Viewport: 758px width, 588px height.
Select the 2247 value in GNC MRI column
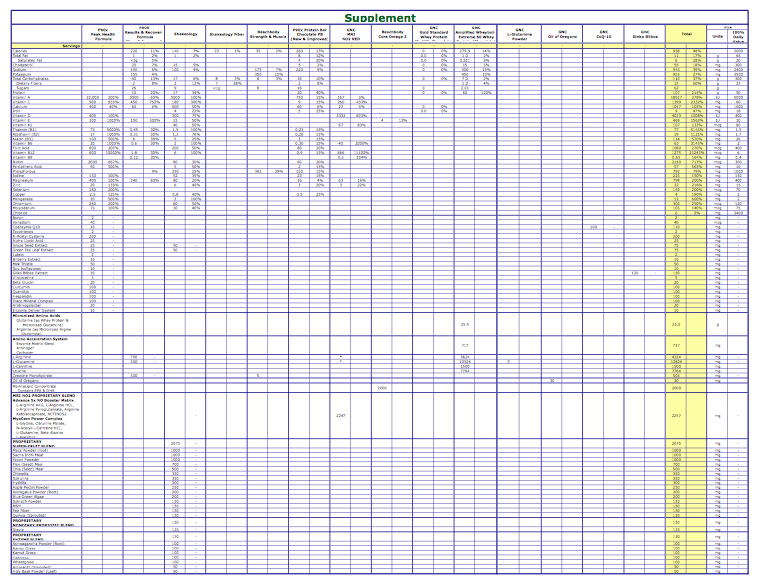[340, 415]
